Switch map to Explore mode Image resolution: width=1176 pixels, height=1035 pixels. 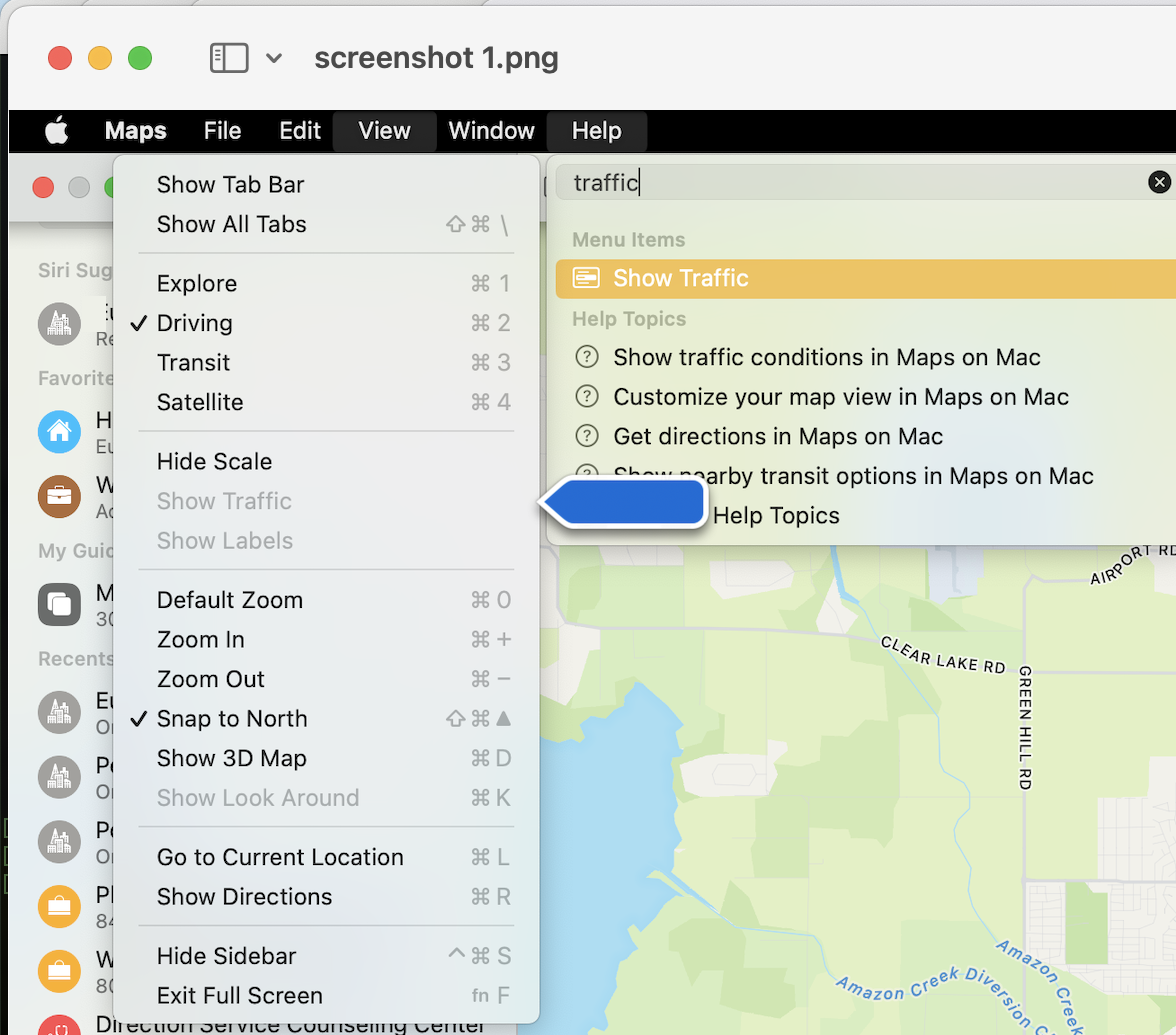(x=326, y=284)
